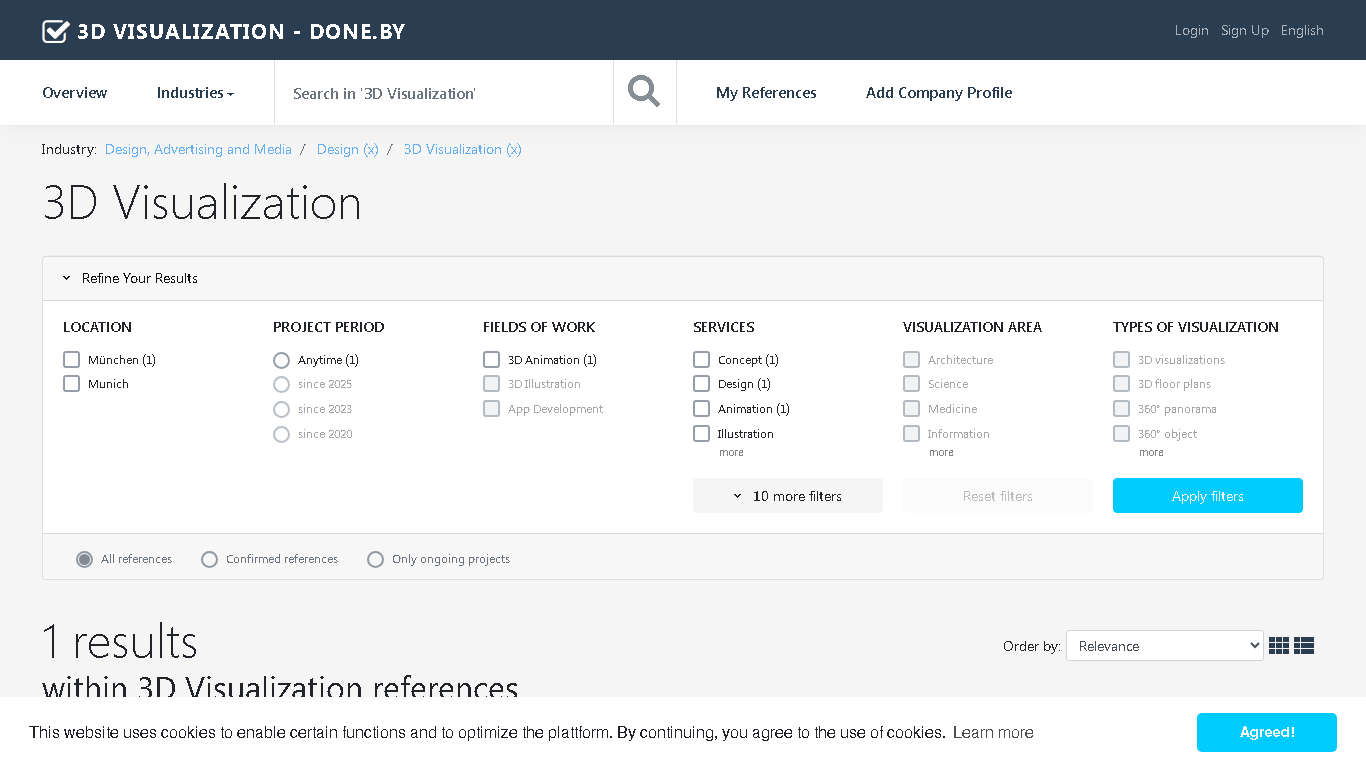Open the Order by Relevance dropdown
Screen dimensions: 1366x768
(x=1165, y=646)
